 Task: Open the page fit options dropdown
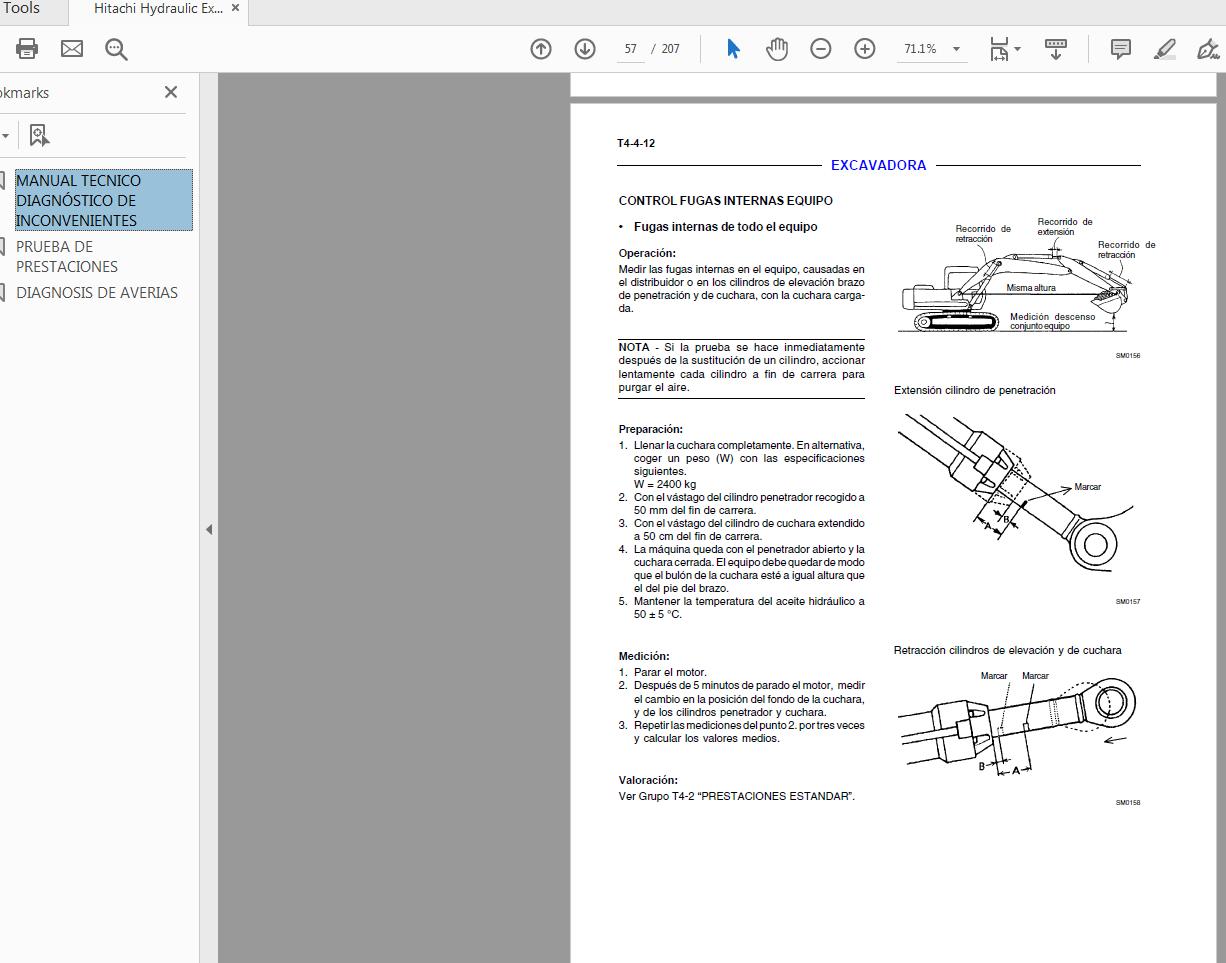(1016, 48)
